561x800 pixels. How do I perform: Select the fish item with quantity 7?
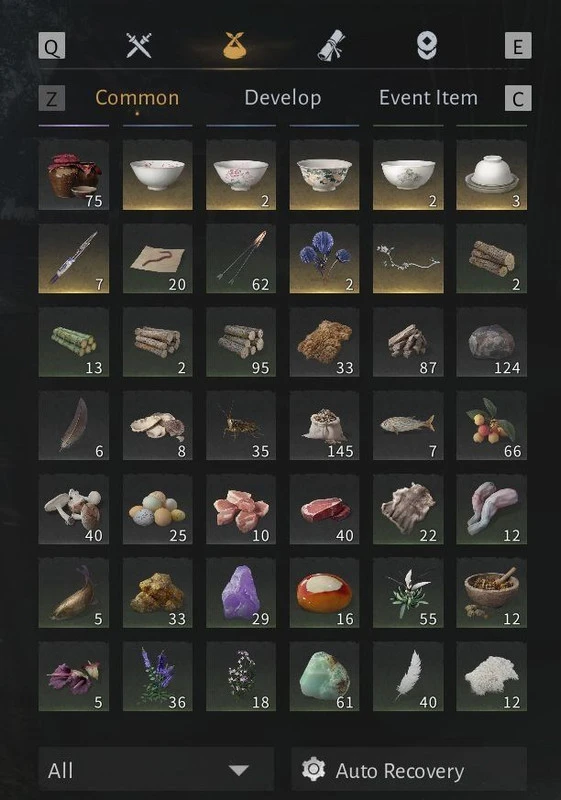pos(408,426)
